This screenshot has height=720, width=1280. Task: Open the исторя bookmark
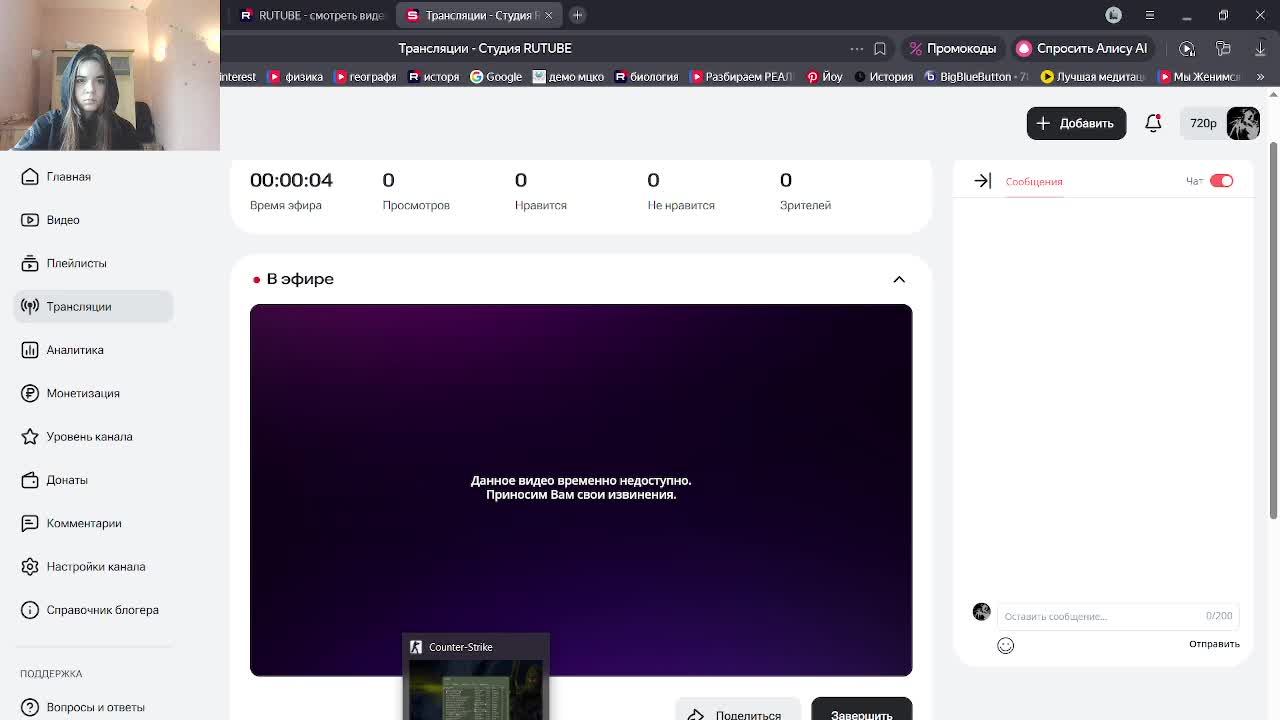(433, 77)
